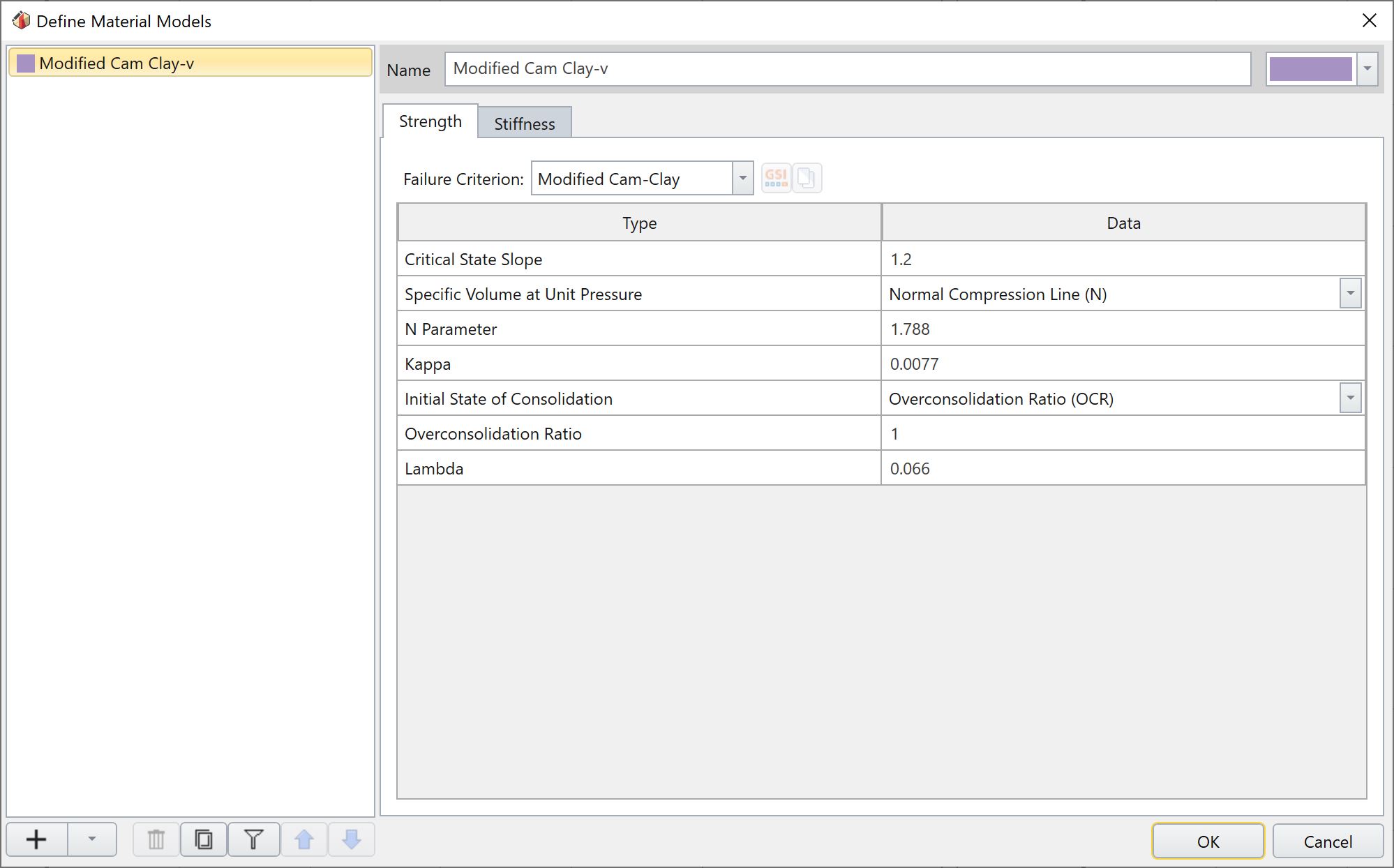
Task: Expand Specific Volume at Unit Pressure dropdown
Action: point(1350,294)
